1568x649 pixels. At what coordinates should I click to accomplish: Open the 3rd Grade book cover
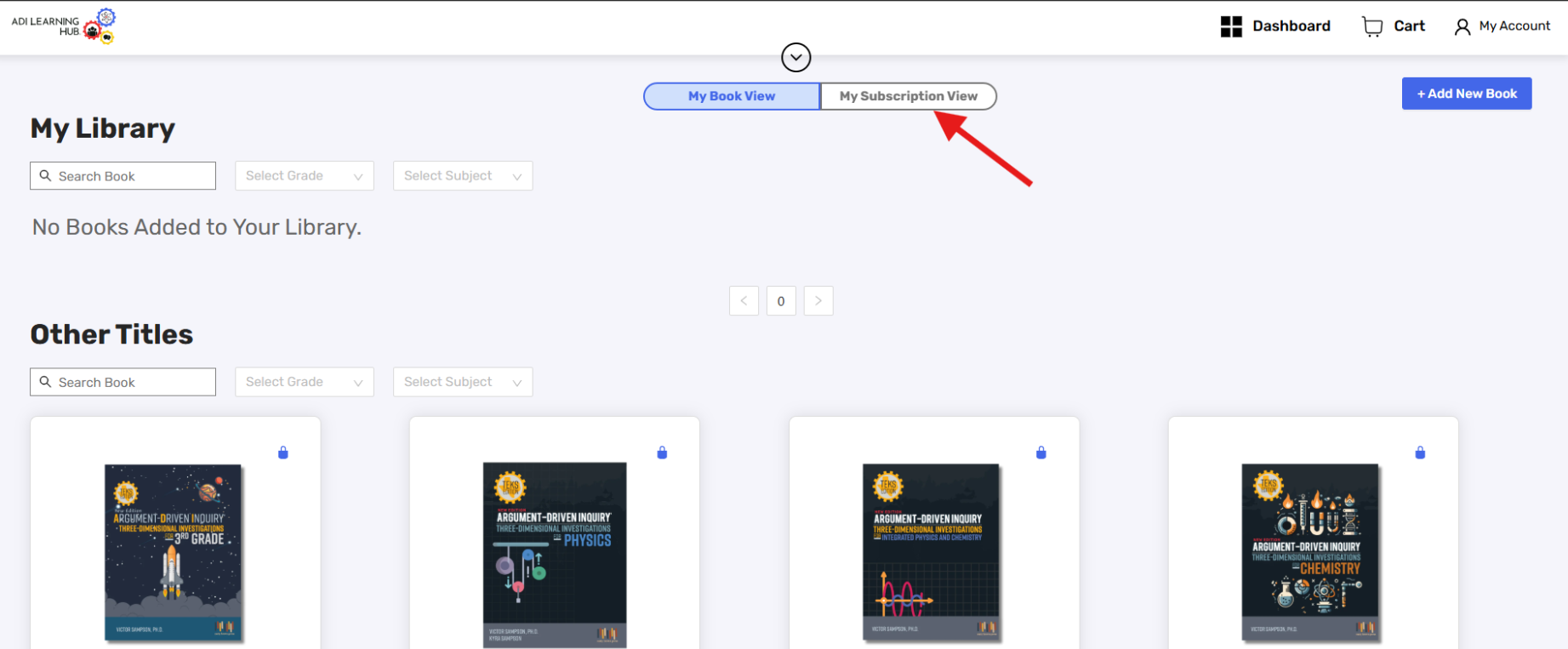tap(174, 553)
